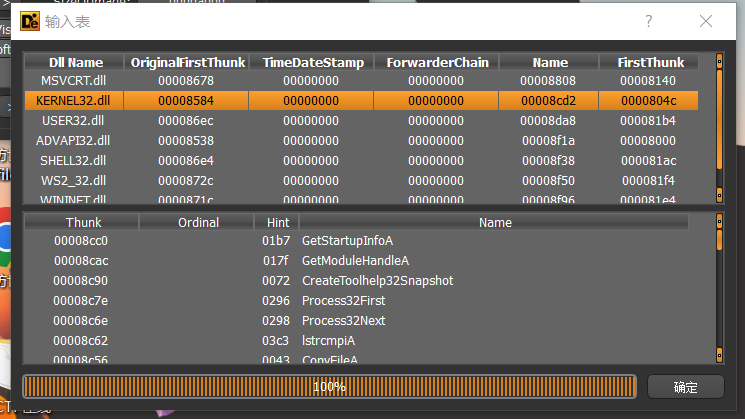The height and width of the screenshot is (419, 745).
Task: Close the import table dialog
Action: (706, 21)
